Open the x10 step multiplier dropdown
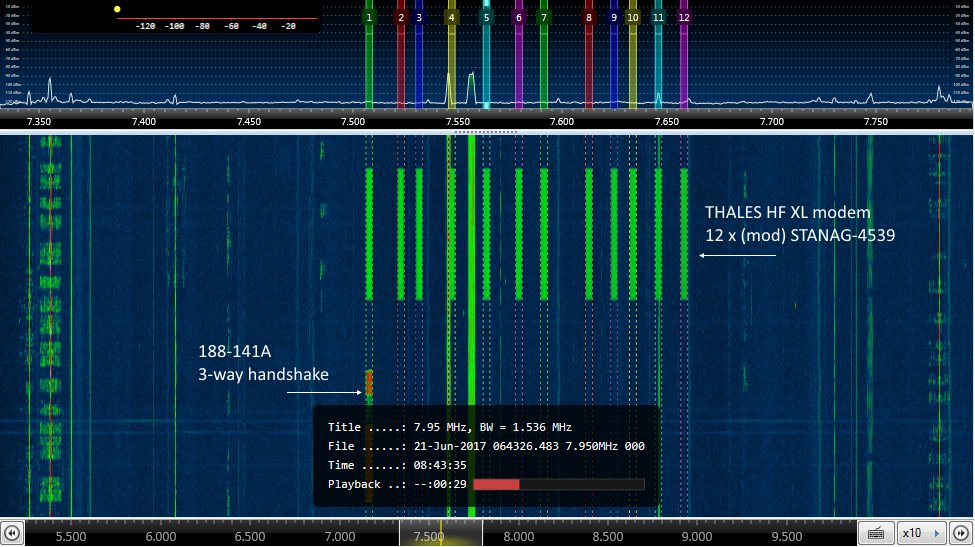Image resolution: width=975 pixels, height=547 pixels. pyautogui.click(x=921, y=533)
